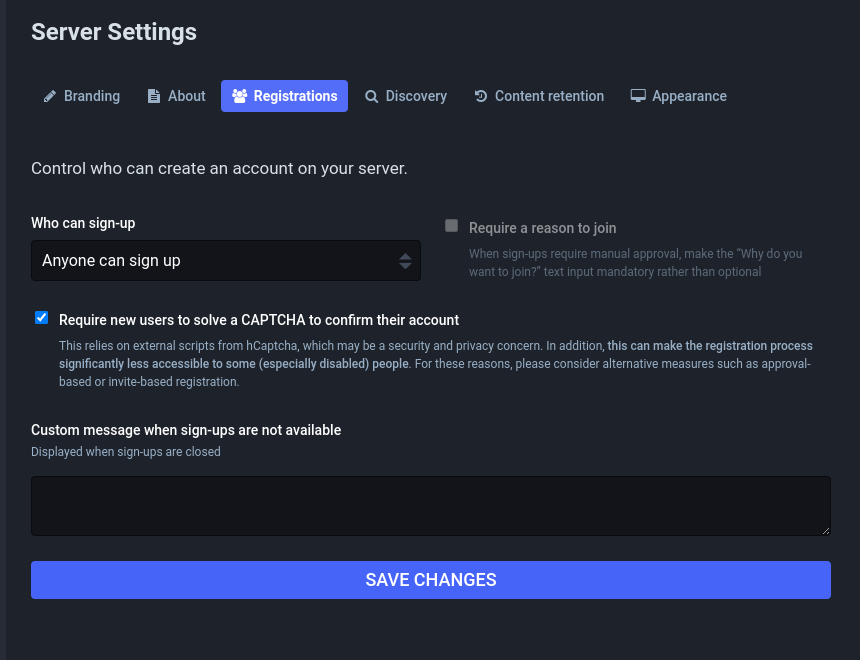Open the Who can sign-up dropdown
This screenshot has width=860, height=660.
226,261
